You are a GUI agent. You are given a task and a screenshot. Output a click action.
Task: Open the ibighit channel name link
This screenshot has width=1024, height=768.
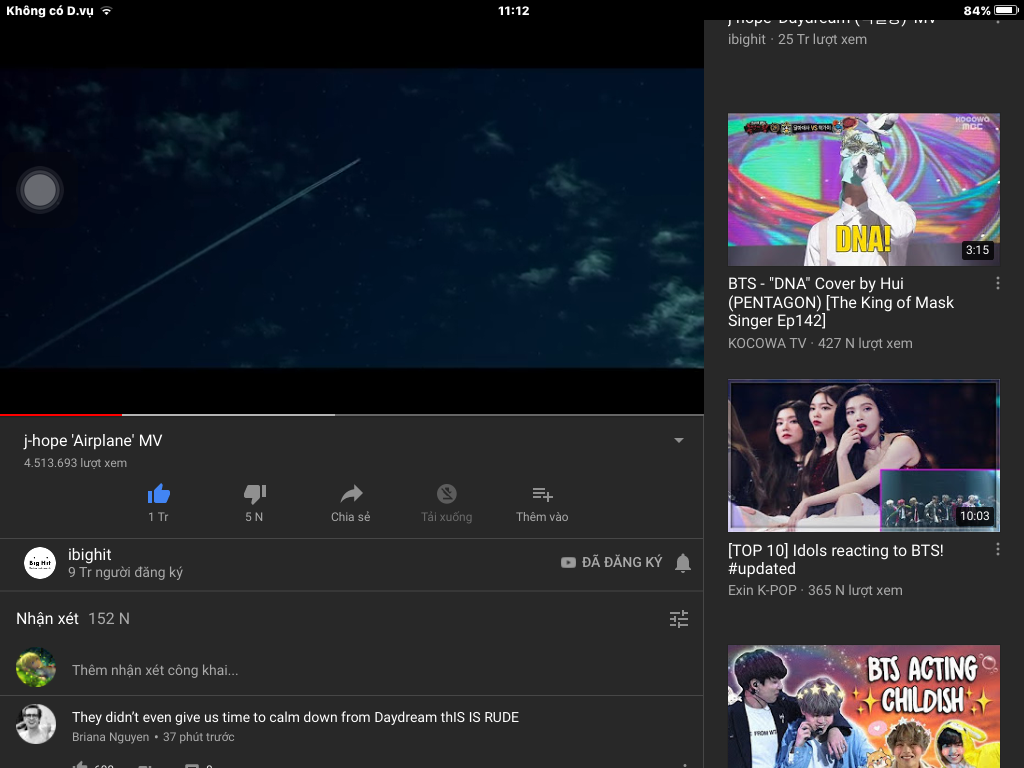(x=90, y=555)
